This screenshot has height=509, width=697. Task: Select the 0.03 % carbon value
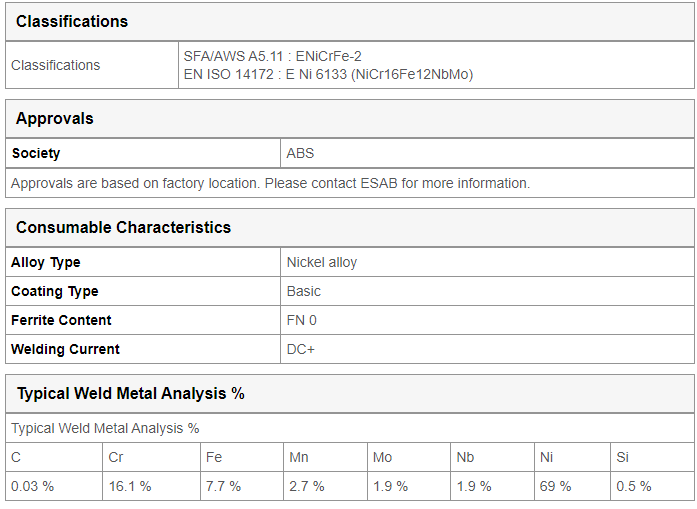32,486
